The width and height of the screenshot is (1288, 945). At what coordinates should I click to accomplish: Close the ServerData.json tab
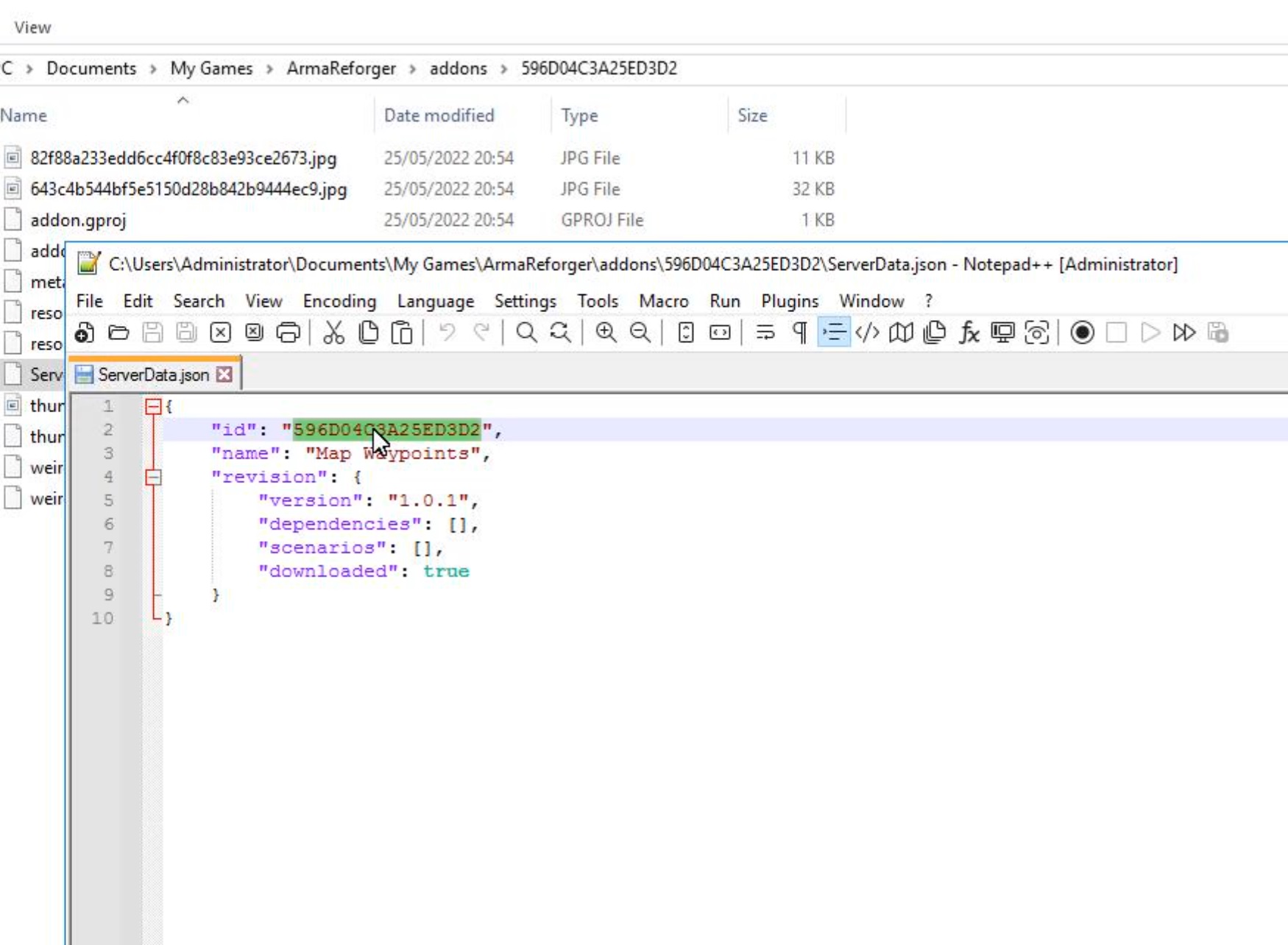click(224, 375)
